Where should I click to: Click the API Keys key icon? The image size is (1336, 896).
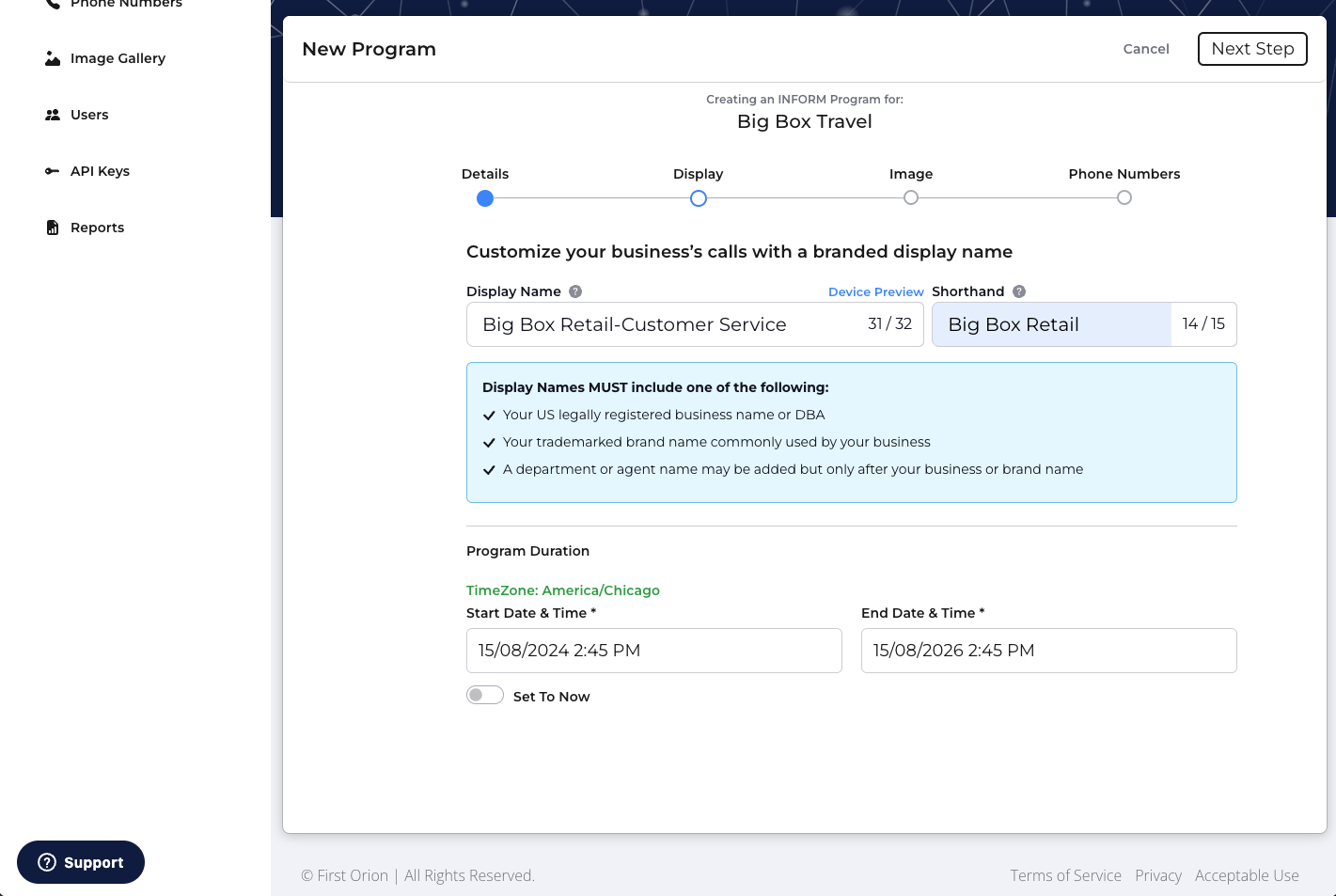point(53,171)
